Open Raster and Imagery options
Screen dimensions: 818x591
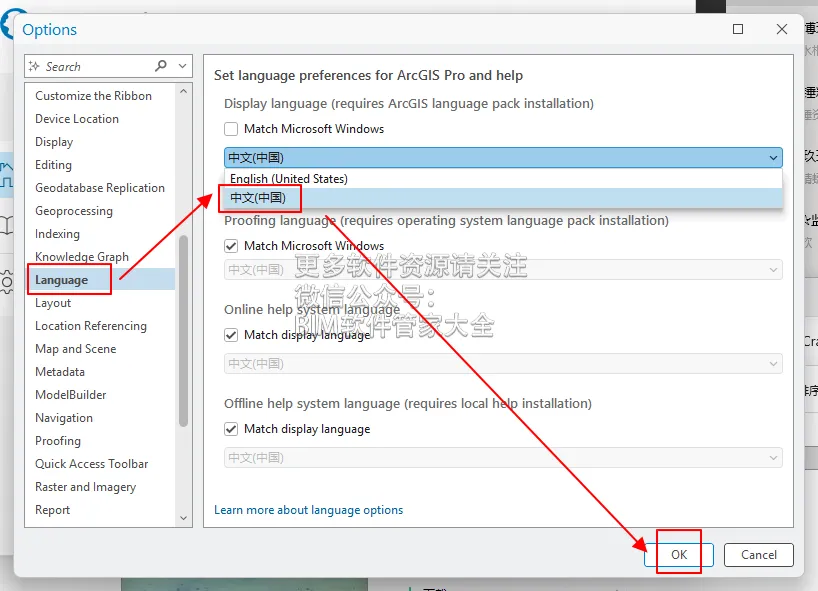(x=85, y=487)
